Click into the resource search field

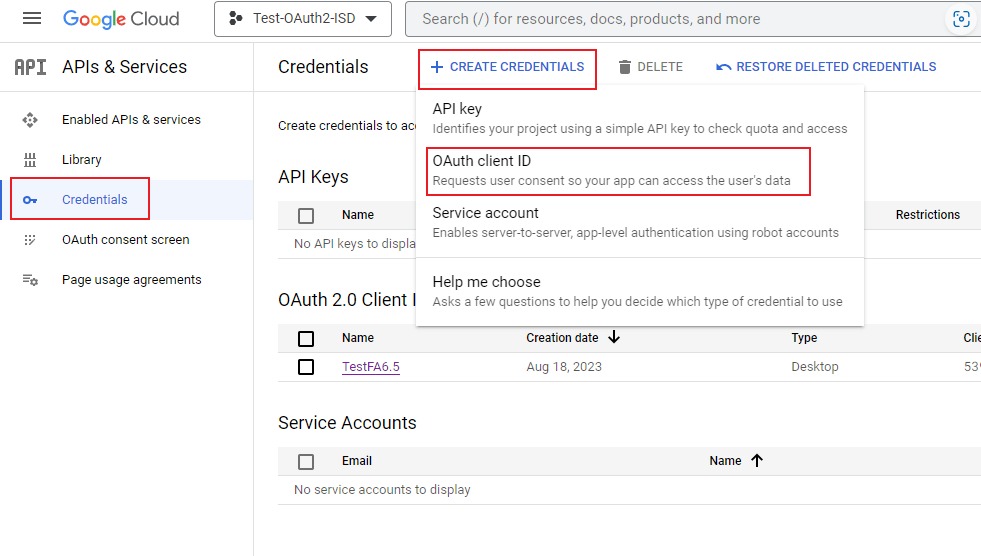[x=670, y=19]
